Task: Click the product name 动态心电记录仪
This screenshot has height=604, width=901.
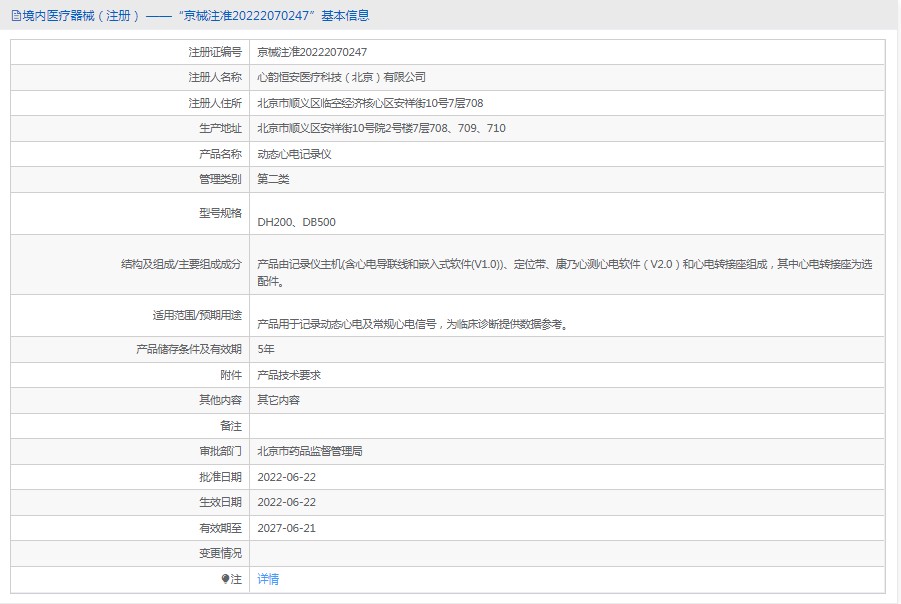Action: point(294,154)
